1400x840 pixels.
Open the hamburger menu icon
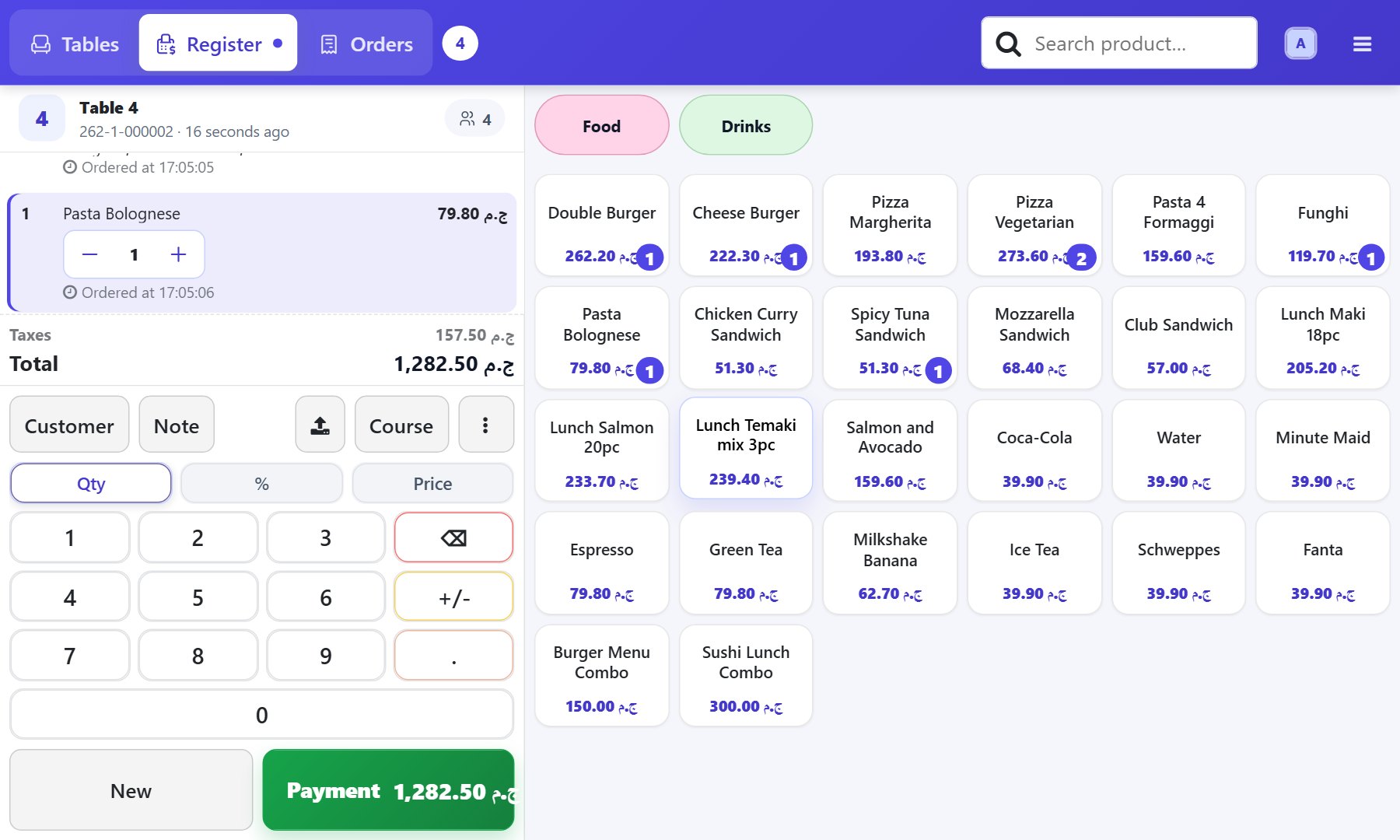[1362, 44]
